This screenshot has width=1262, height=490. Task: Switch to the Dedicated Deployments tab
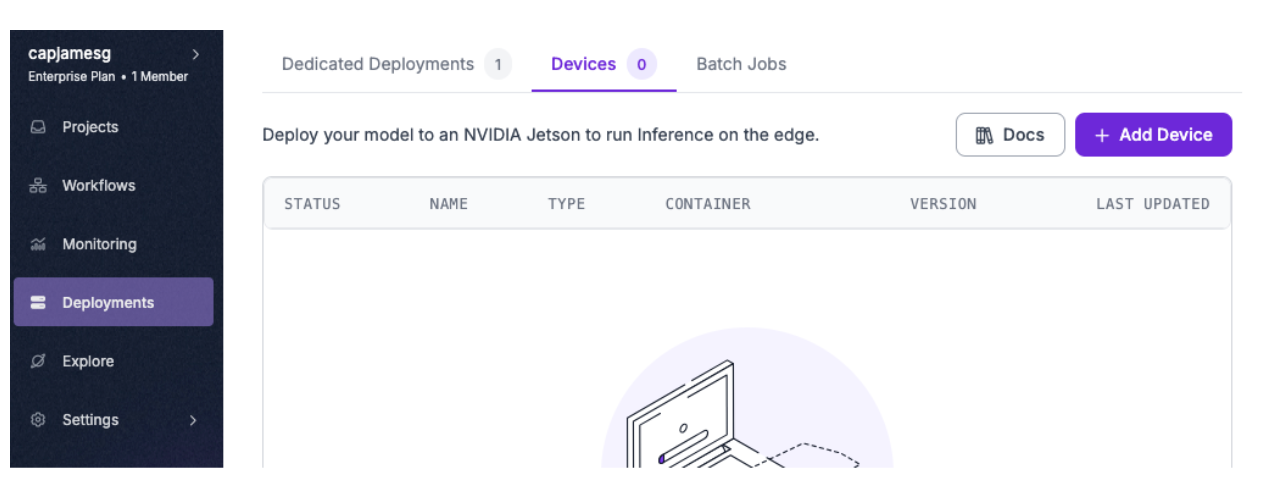378,64
